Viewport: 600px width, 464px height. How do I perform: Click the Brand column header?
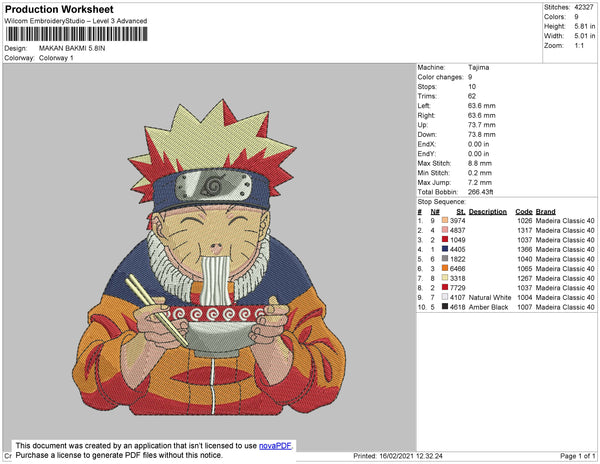[x=545, y=212]
